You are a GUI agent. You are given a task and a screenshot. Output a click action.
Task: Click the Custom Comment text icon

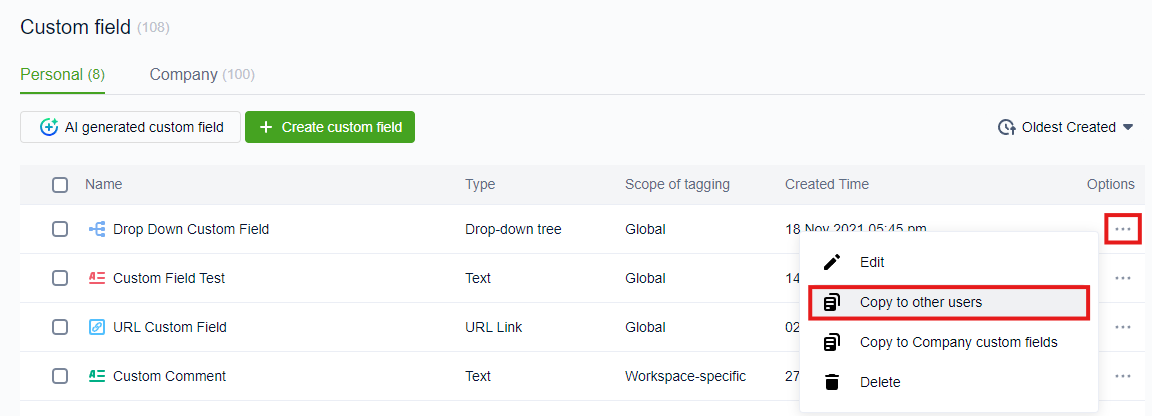[x=97, y=376]
